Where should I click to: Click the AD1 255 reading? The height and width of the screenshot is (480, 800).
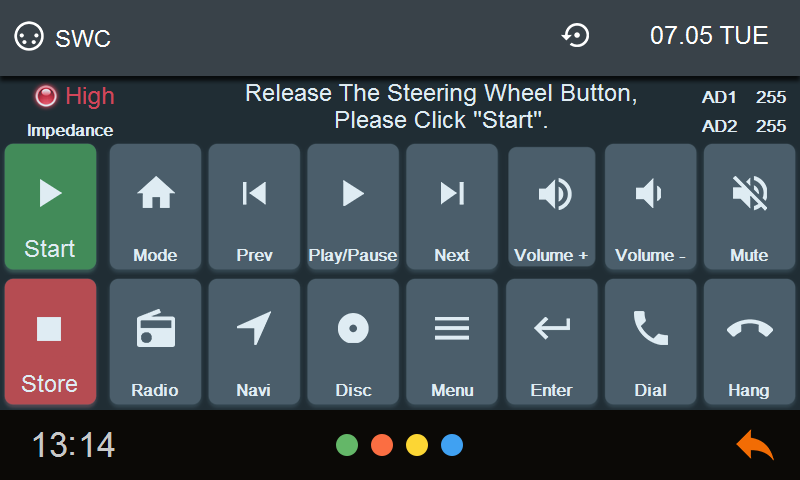(x=744, y=97)
